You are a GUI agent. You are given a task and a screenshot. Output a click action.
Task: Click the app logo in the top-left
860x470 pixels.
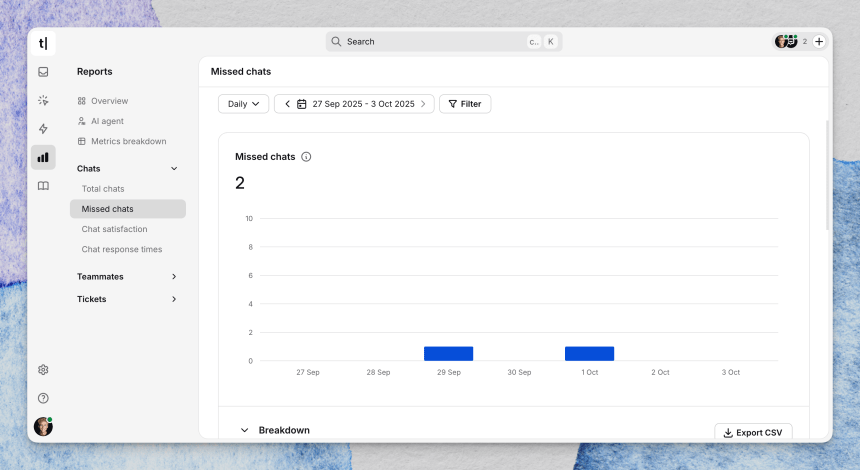43,43
